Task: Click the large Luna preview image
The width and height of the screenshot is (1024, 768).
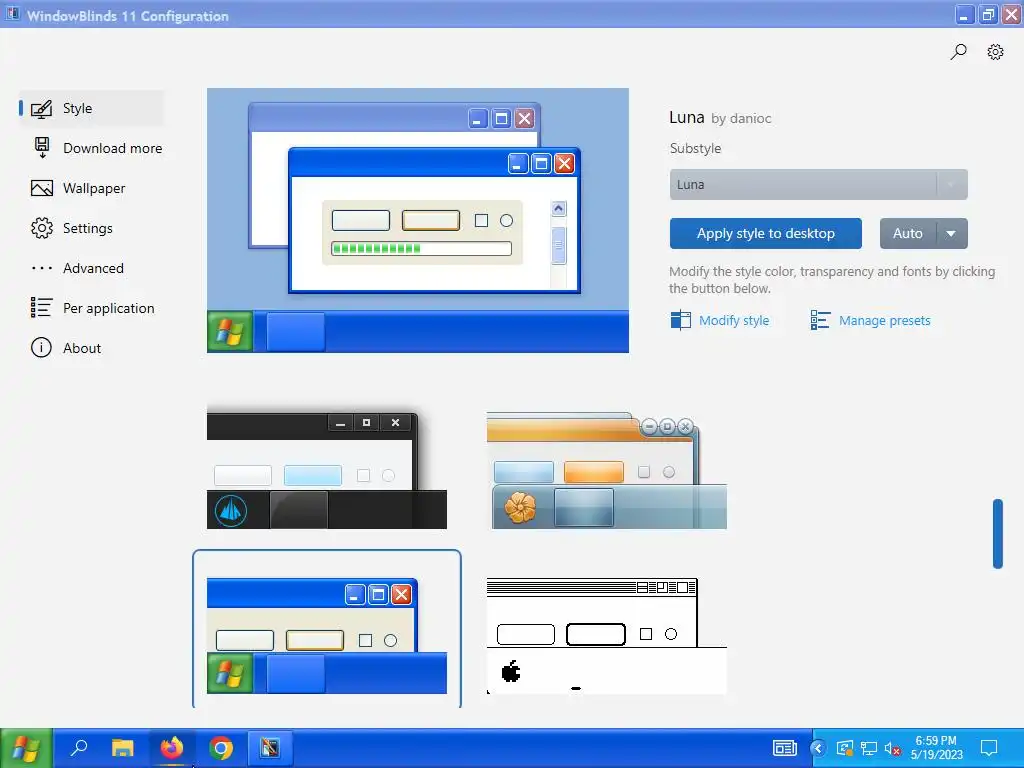Action: (418, 221)
